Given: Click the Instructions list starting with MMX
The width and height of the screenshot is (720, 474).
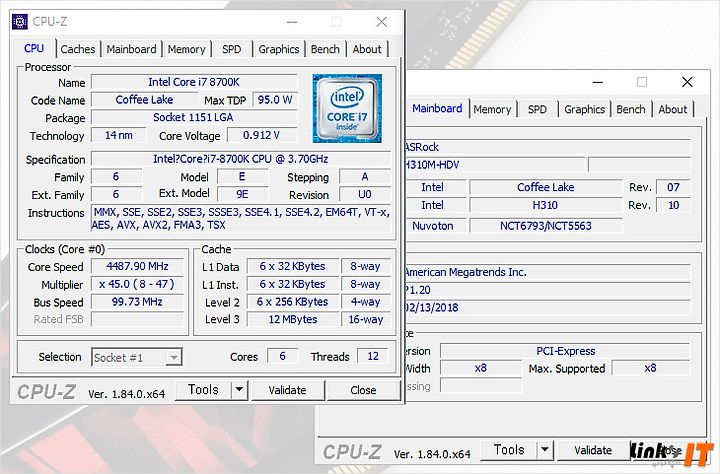Looking at the screenshot, I should click(x=241, y=218).
